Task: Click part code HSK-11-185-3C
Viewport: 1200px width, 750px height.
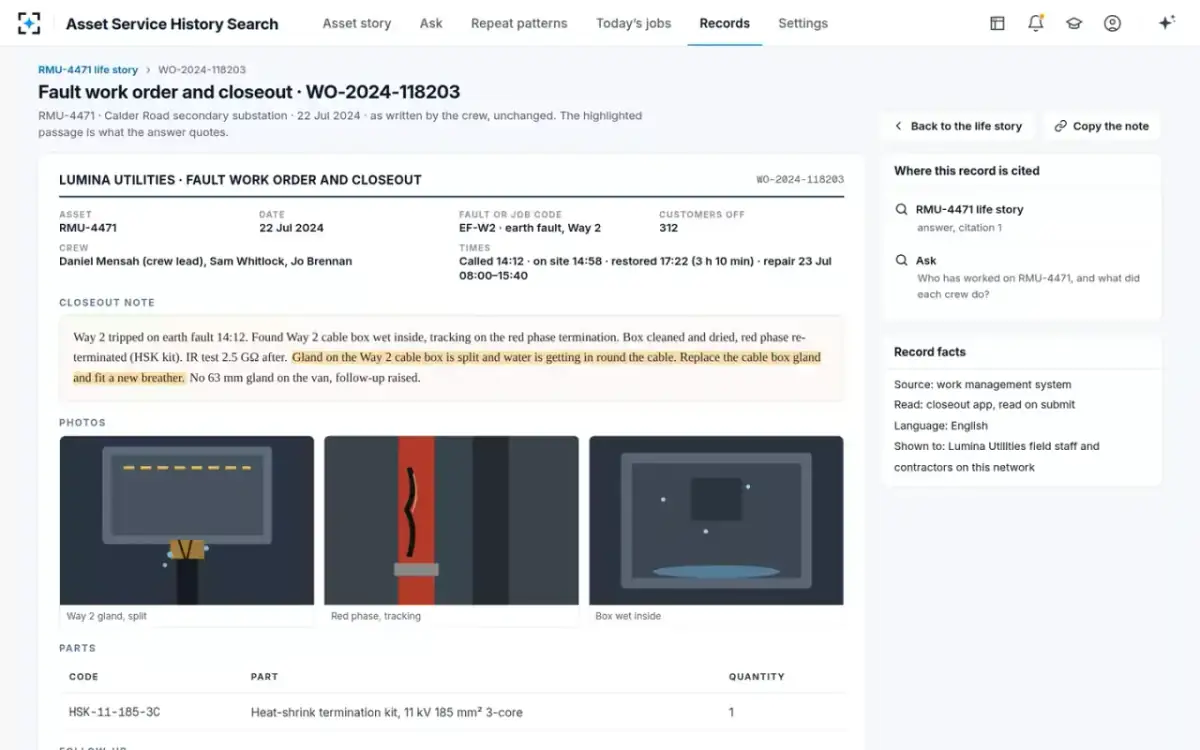Action: tap(114, 712)
